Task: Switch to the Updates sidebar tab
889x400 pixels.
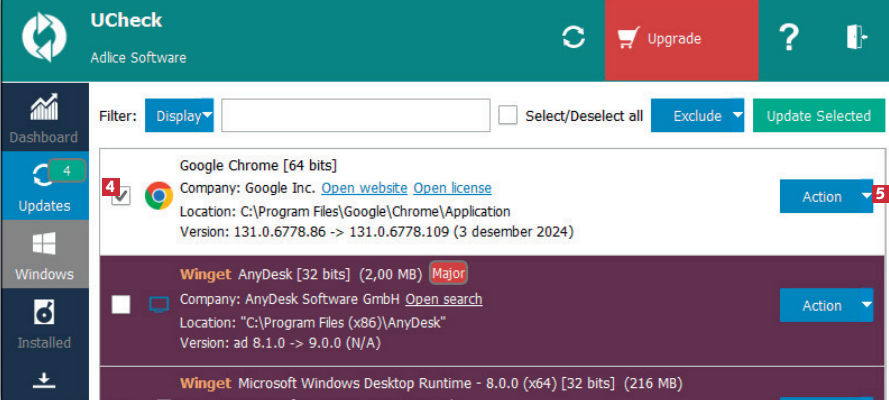Action: (44, 185)
